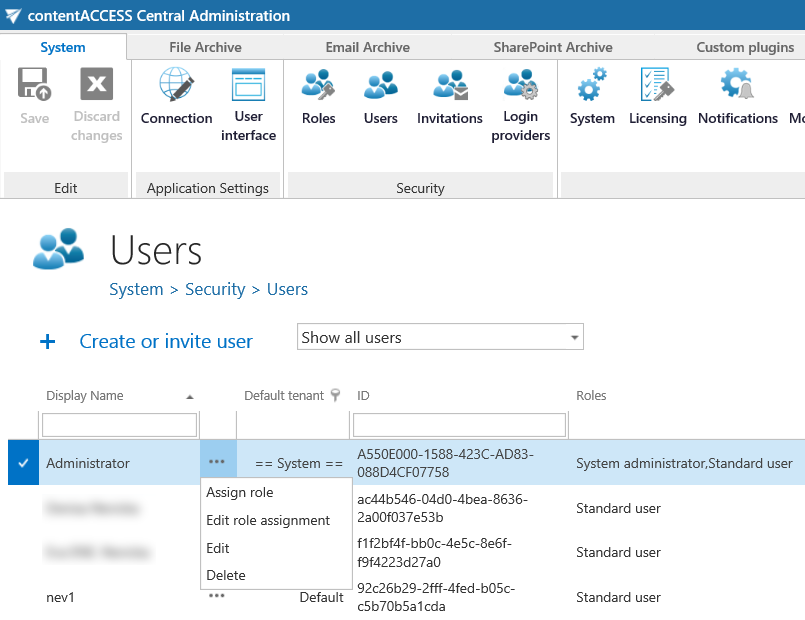The image size is (805, 620).
Task: Click the System gear icon
Action: [592, 98]
